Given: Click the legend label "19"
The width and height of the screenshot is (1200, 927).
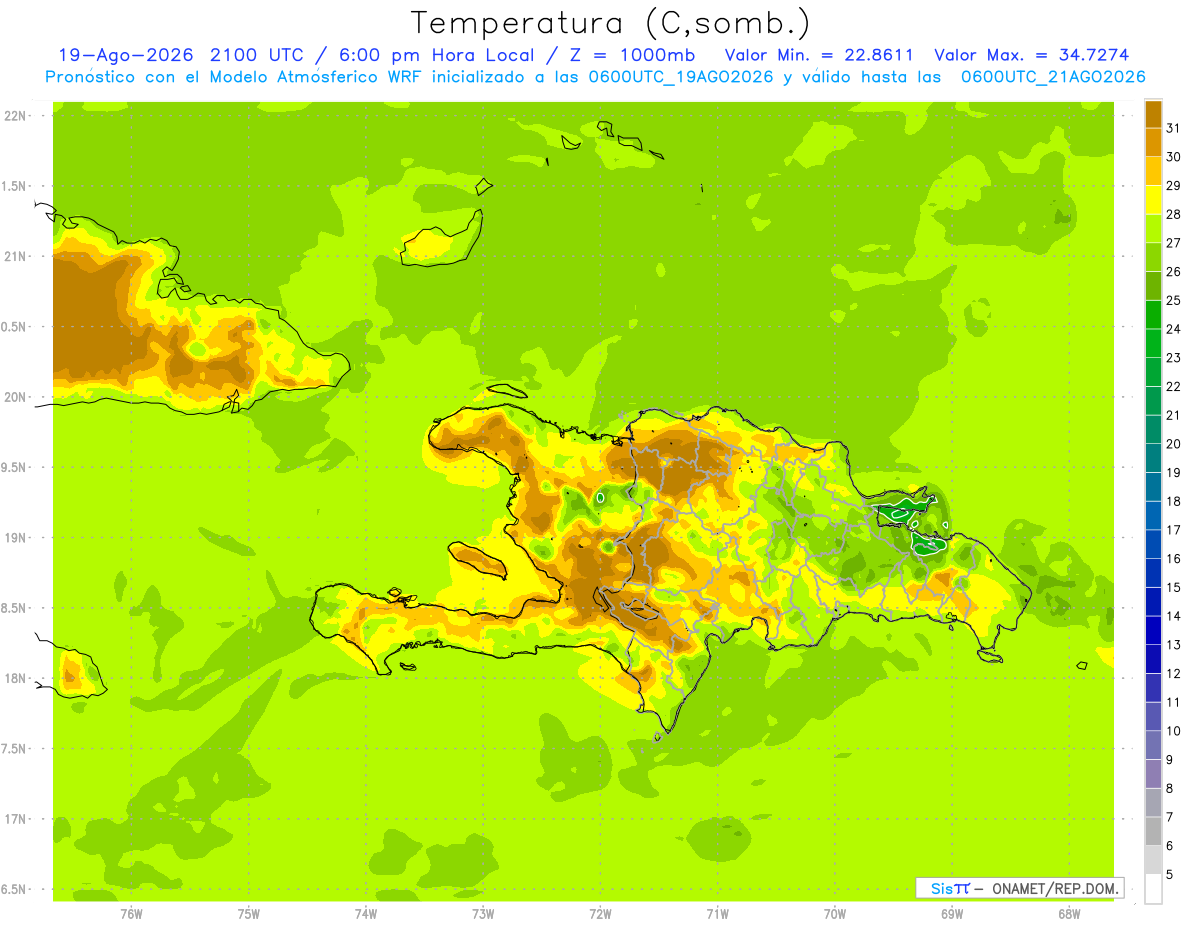Looking at the screenshot, I should pyautogui.click(x=1173, y=472).
